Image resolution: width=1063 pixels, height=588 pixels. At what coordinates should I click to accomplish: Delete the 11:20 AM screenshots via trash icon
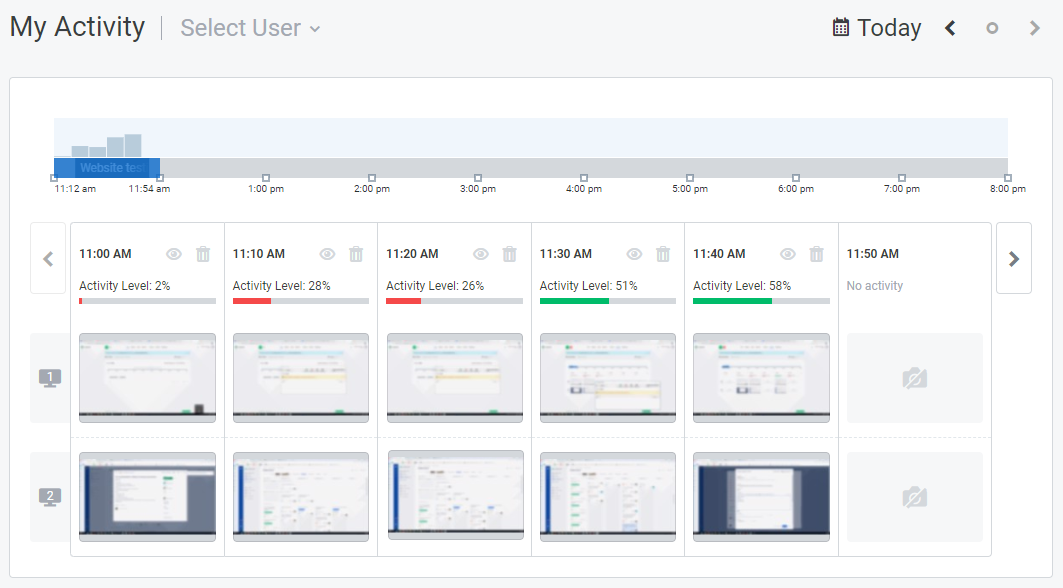pos(510,254)
